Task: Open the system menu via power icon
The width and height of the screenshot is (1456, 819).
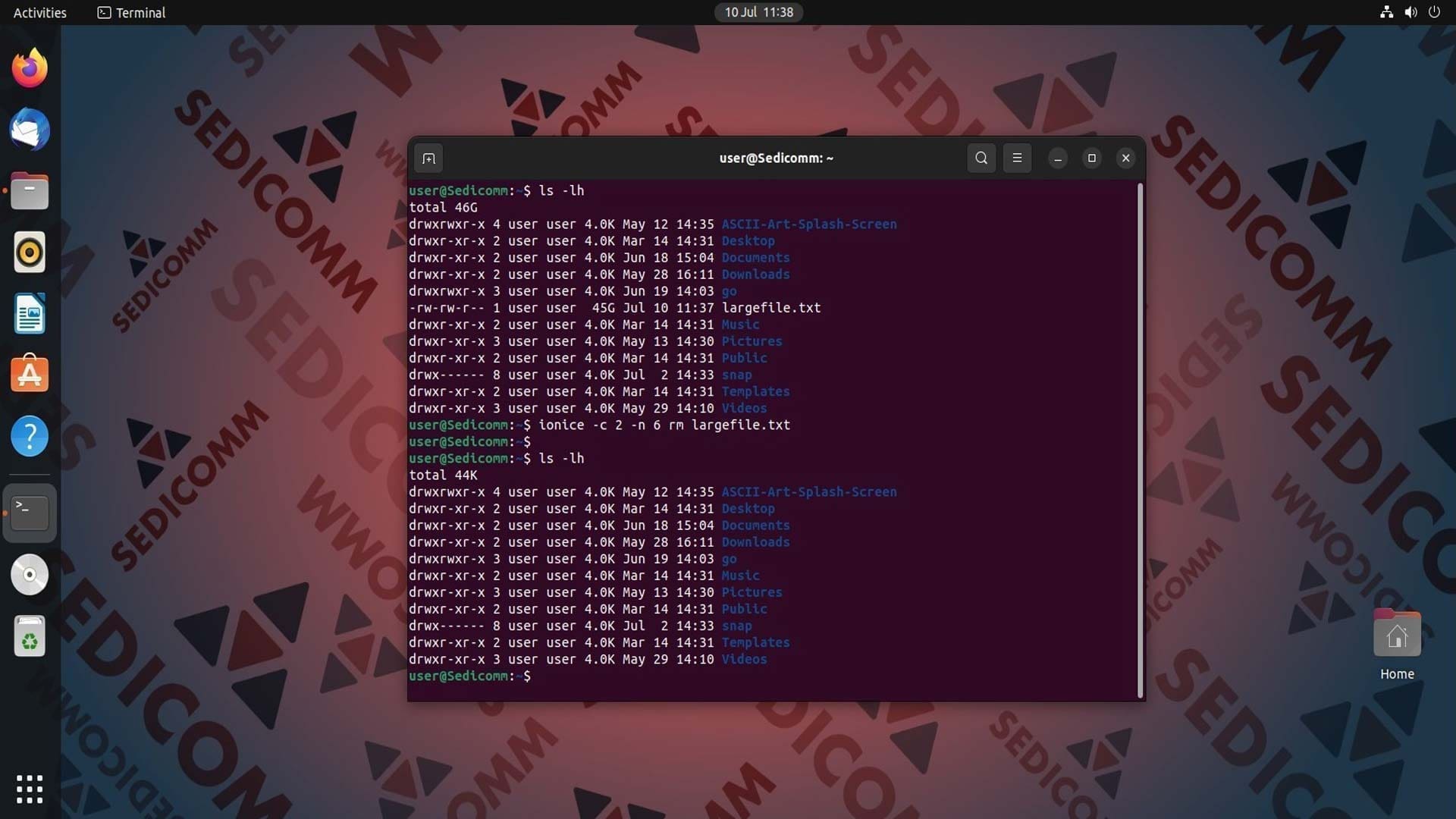Action: pos(1434,12)
